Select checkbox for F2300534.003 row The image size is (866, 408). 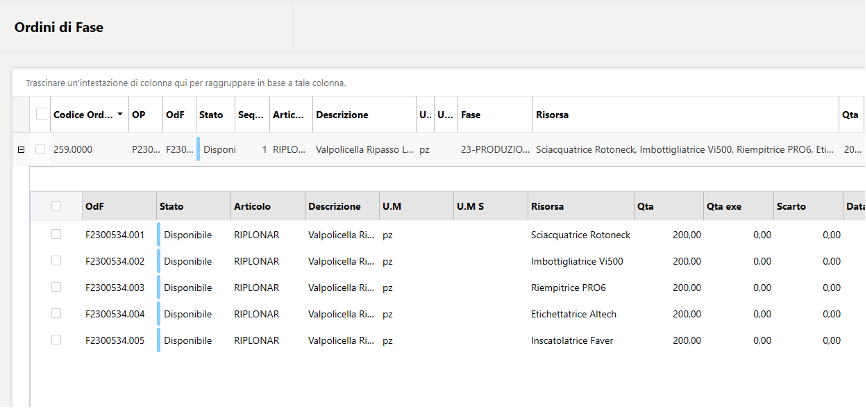coord(56,287)
